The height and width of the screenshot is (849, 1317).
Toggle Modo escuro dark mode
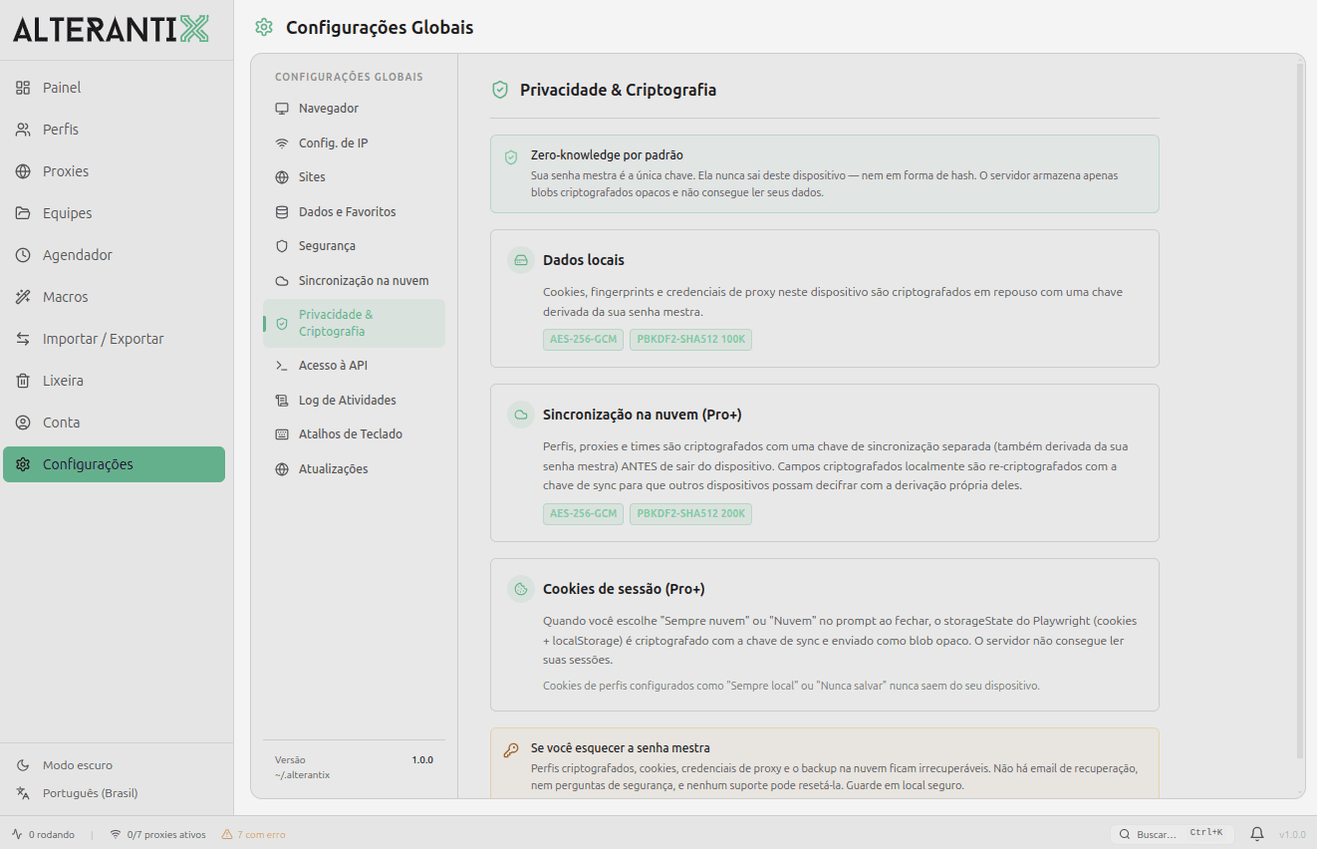click(116, 765)
